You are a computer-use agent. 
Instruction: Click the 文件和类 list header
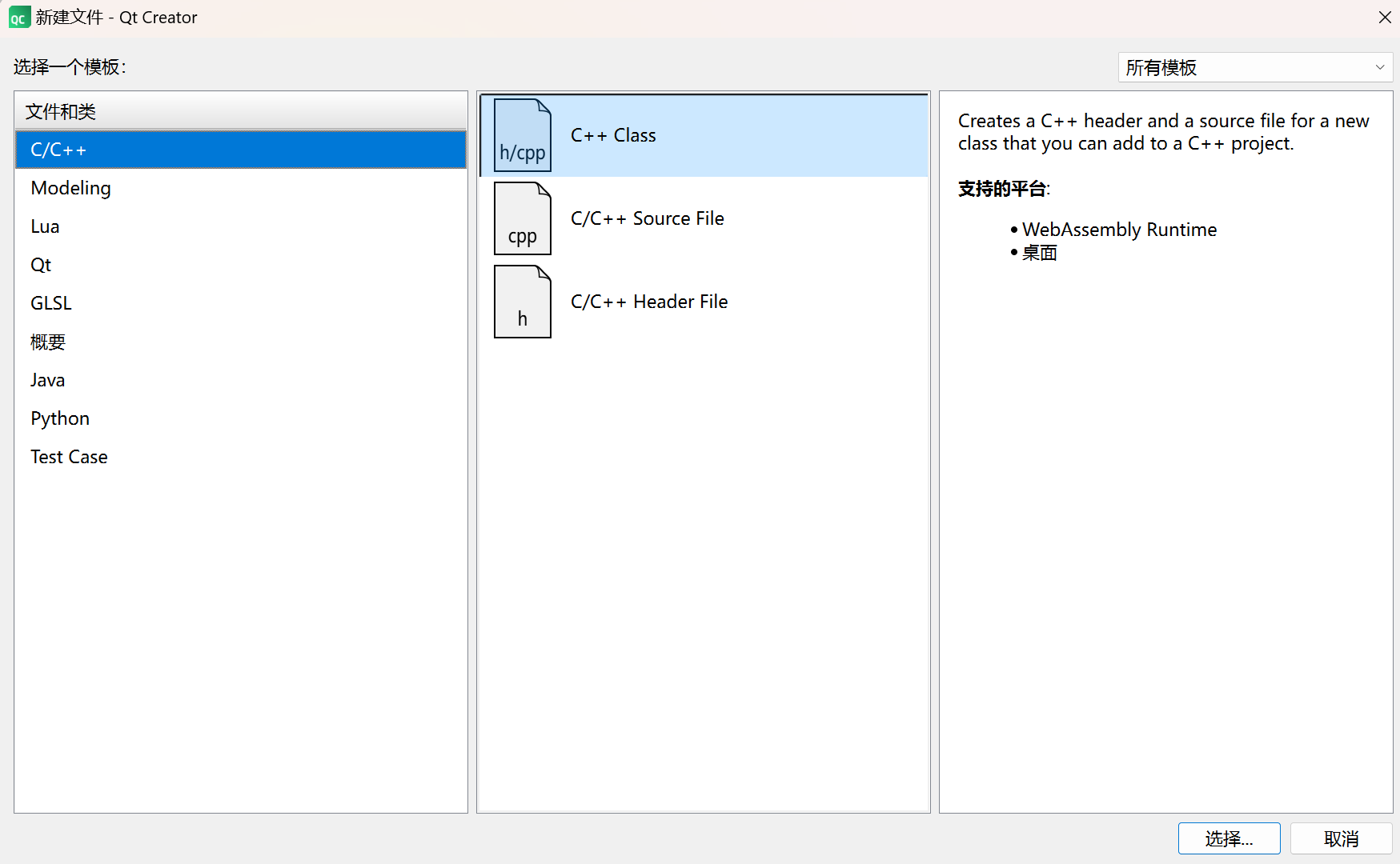pyautogui.click(x=240, y=111)
